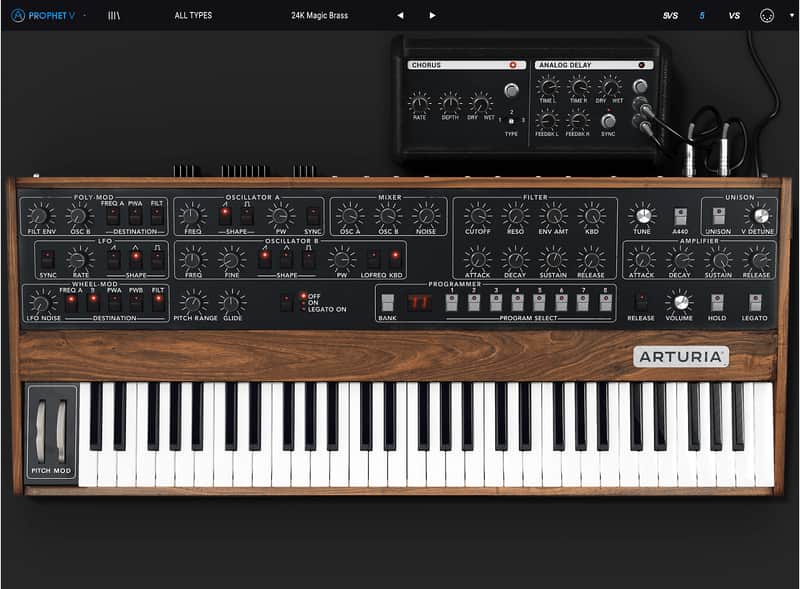
Task: Disable the Analog Delay effect
Action: [x=641, y=65]
